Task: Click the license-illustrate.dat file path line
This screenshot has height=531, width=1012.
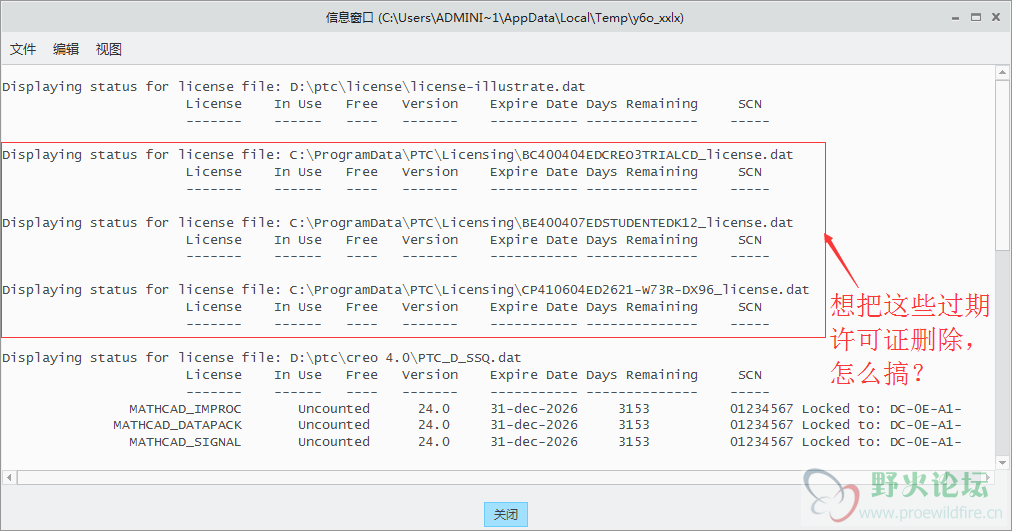Action: [x=294, y=86]
